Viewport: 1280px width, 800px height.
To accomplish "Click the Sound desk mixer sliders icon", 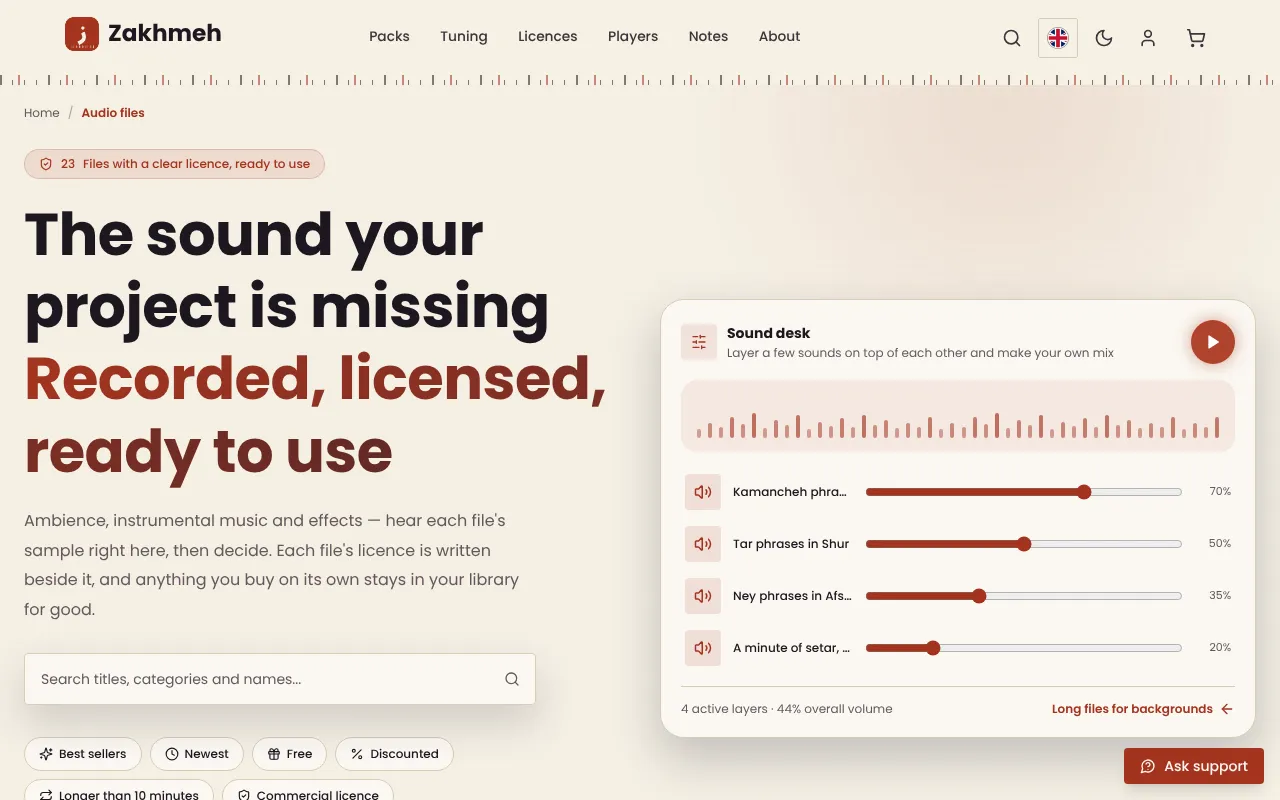I will (699, 342).
